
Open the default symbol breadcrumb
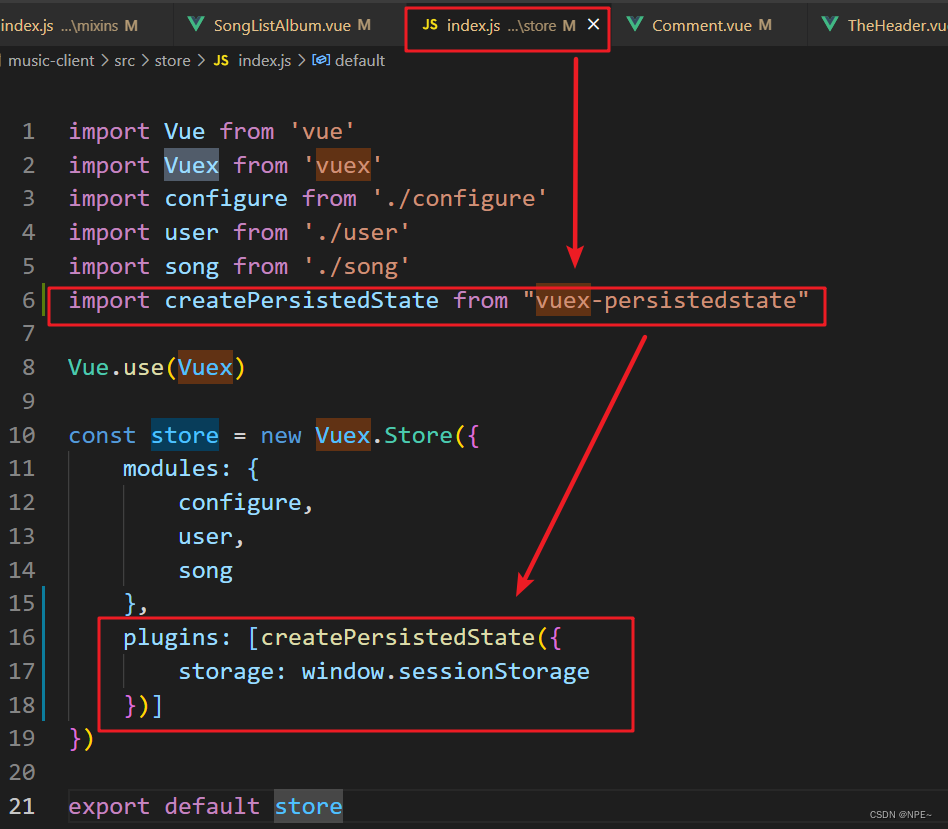click(360, 60)
